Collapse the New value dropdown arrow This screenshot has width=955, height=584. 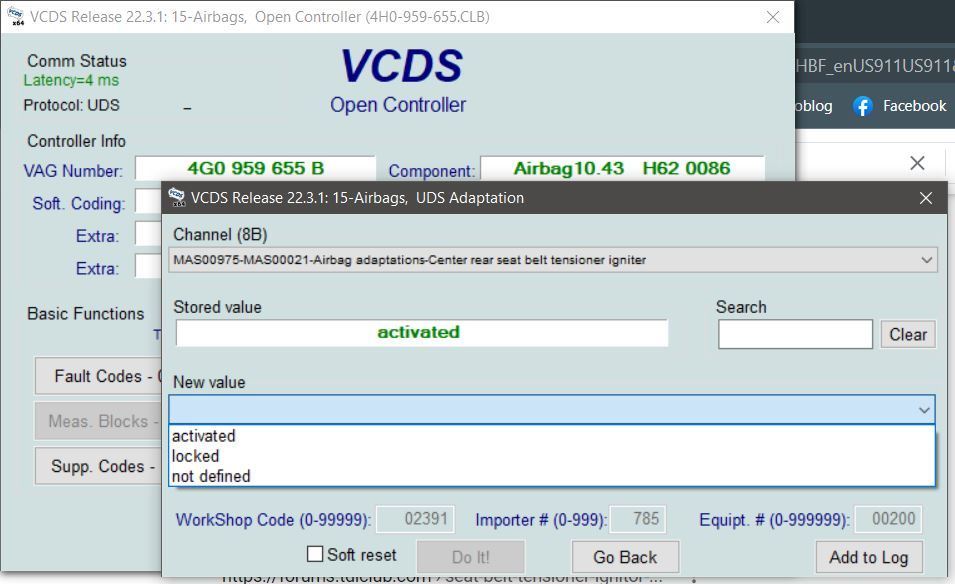(925, 410)
